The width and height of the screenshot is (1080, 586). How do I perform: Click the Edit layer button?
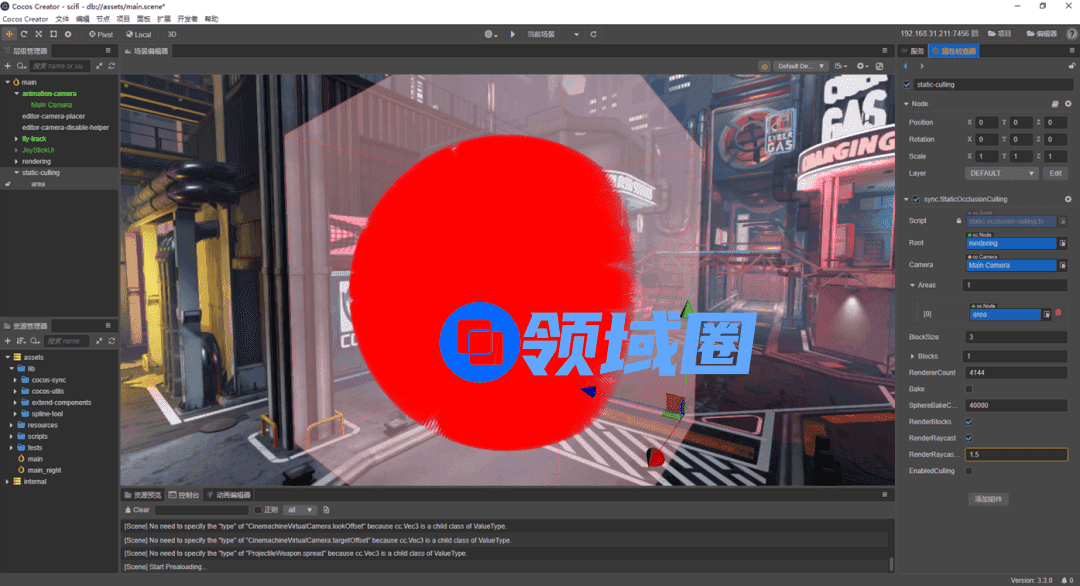1055,173
